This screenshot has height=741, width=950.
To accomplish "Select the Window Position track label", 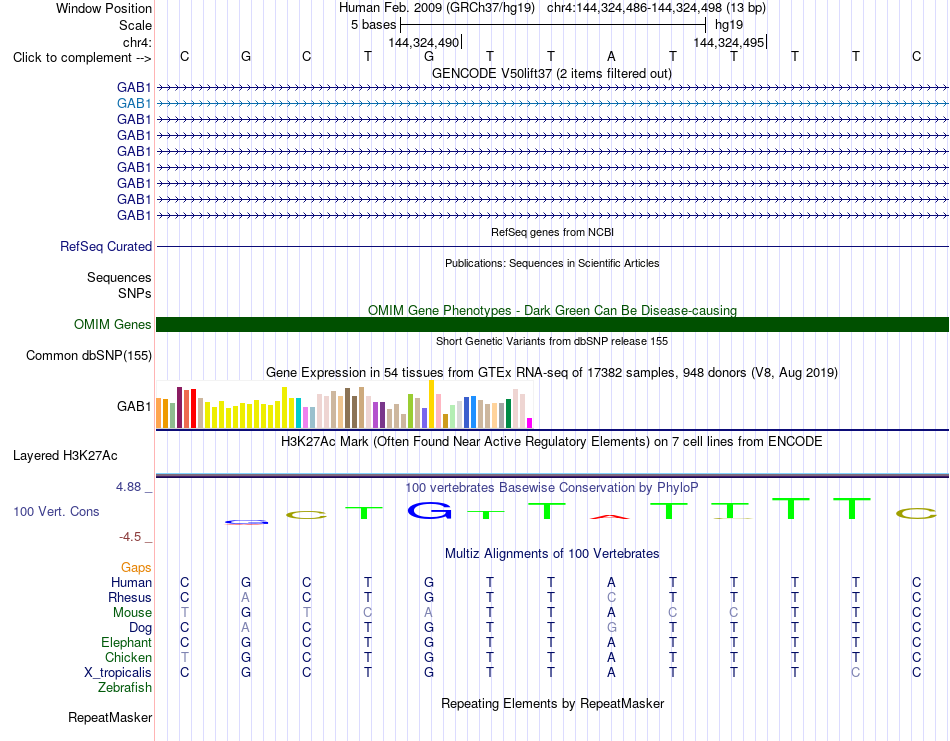I will [104, 8].
